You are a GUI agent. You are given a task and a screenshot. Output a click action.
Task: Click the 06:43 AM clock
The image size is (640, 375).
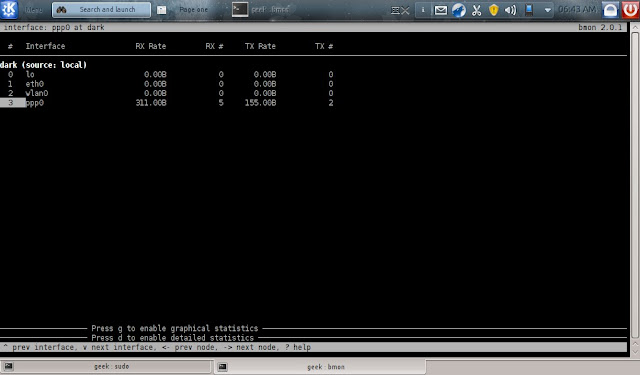(577, 9)
